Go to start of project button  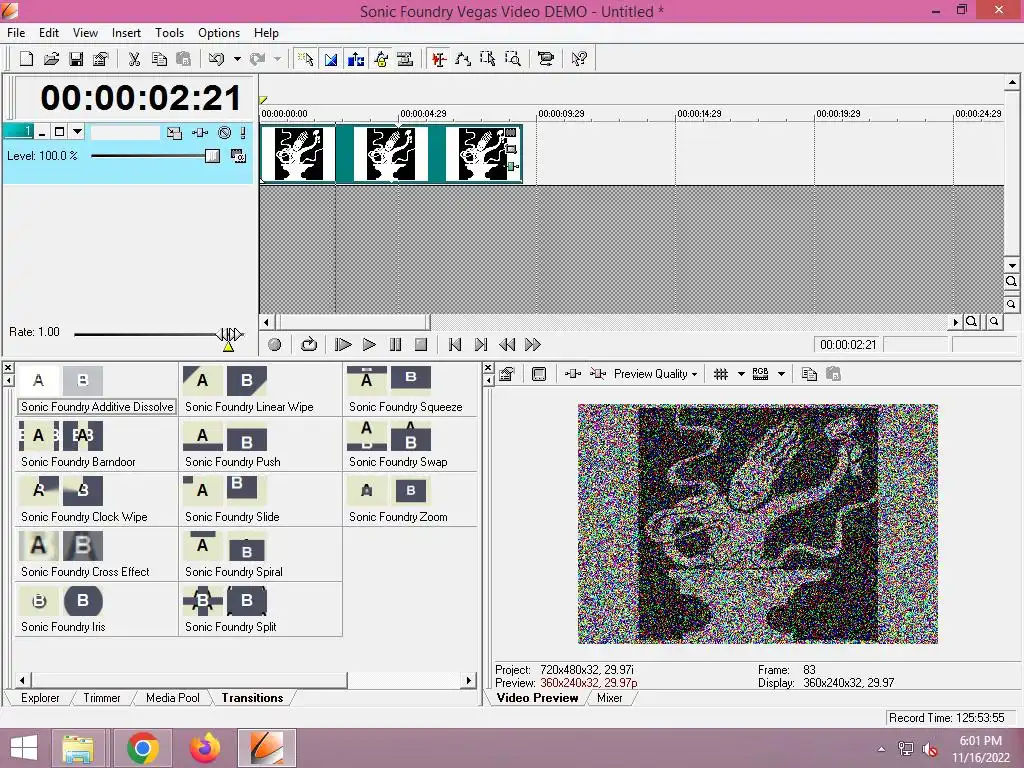455,344
